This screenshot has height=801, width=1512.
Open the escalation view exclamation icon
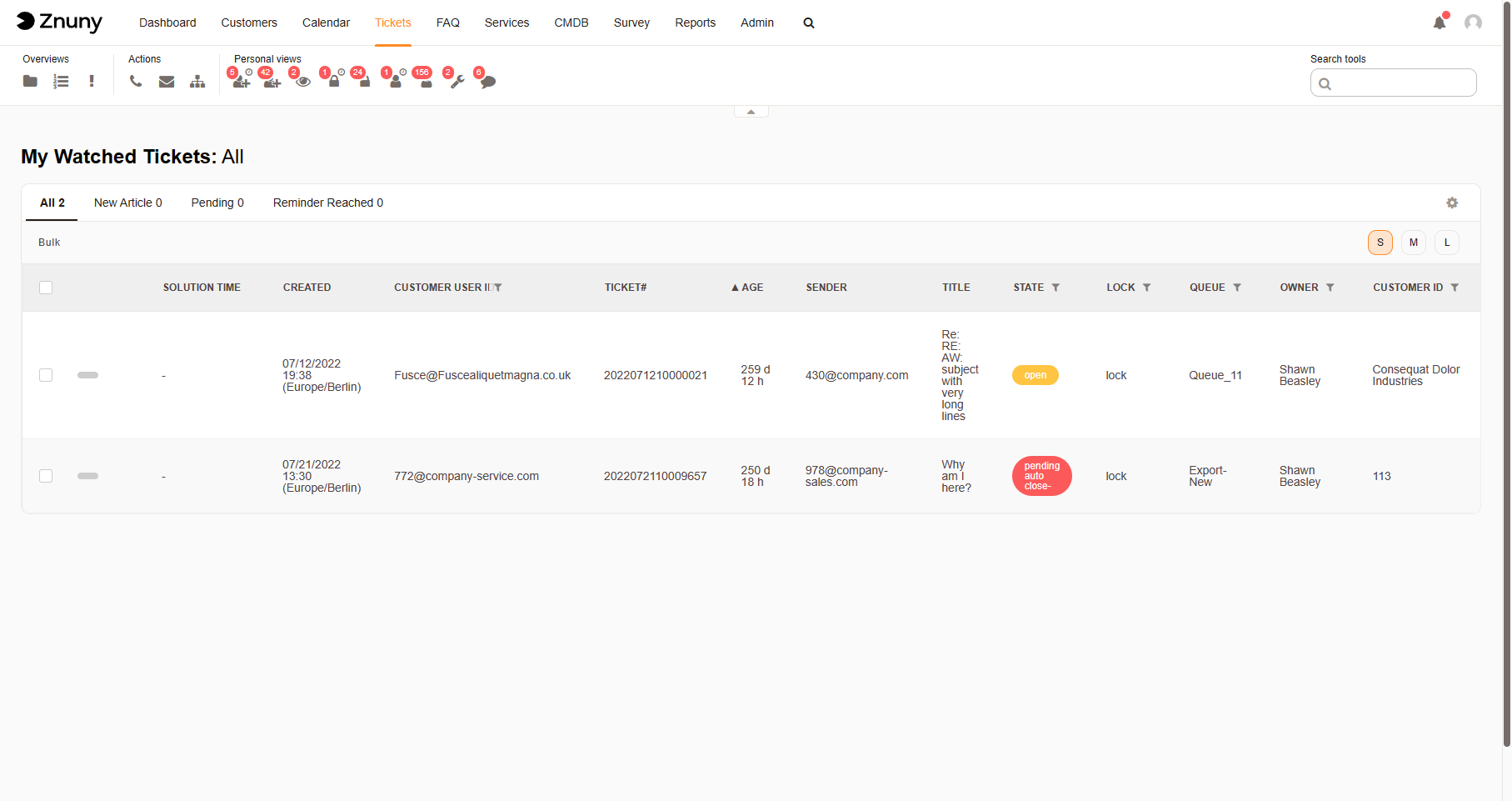coord(92,81)
